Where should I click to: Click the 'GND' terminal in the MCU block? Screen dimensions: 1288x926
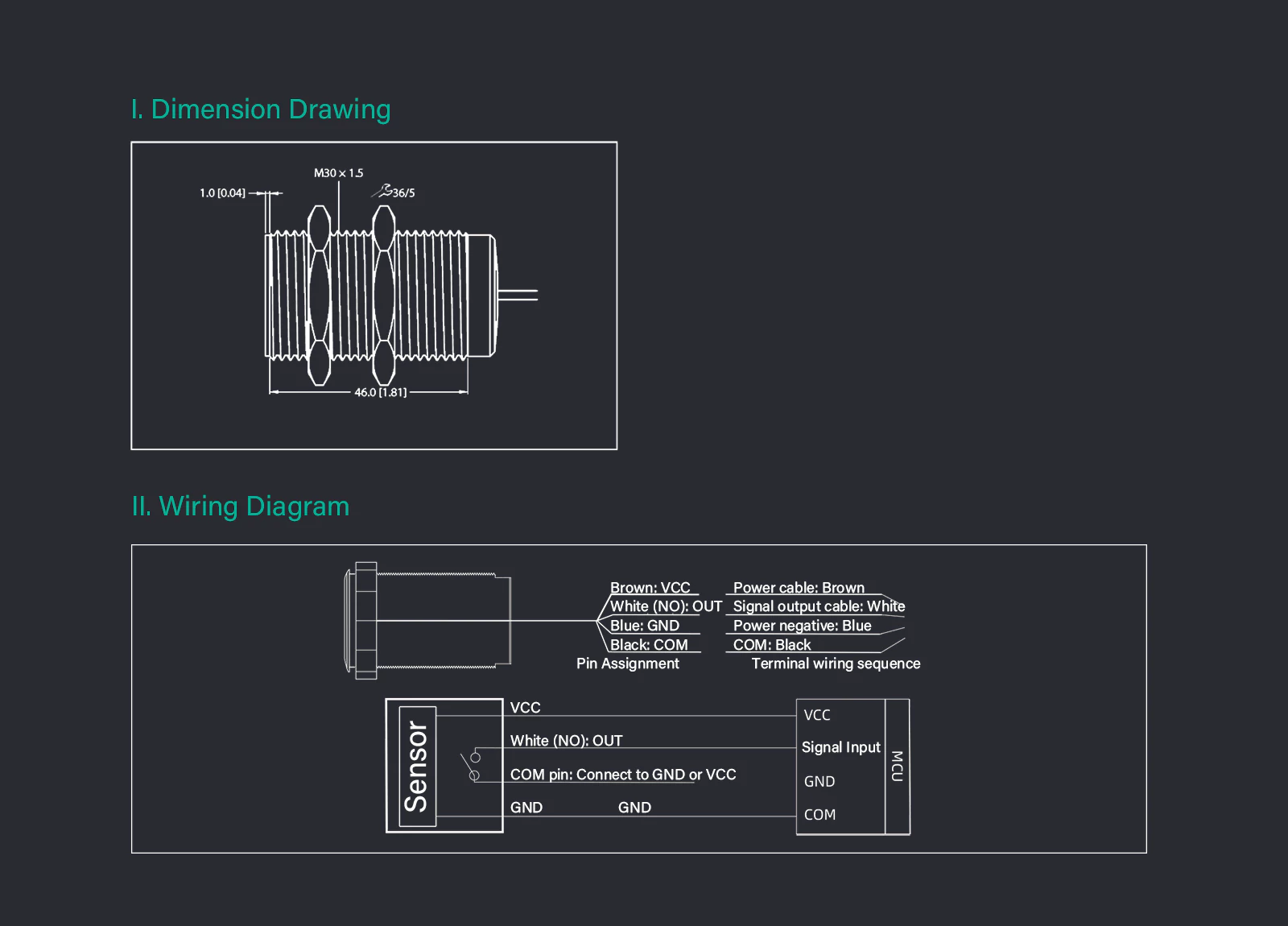pyautogui.click(x=819, y=782)
